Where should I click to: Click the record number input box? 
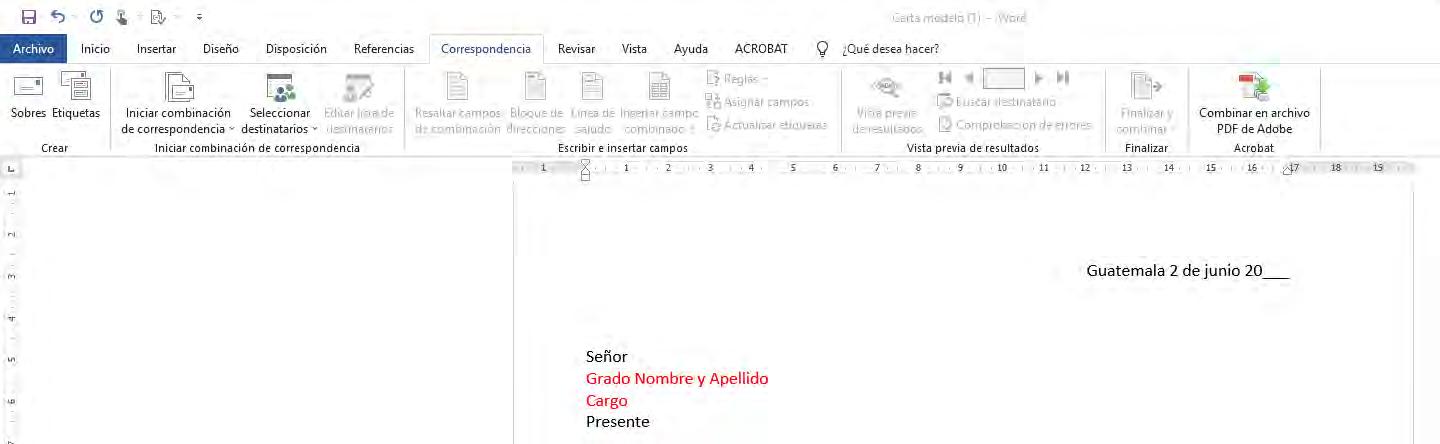pyautogui.click(x=1004, y=78)
